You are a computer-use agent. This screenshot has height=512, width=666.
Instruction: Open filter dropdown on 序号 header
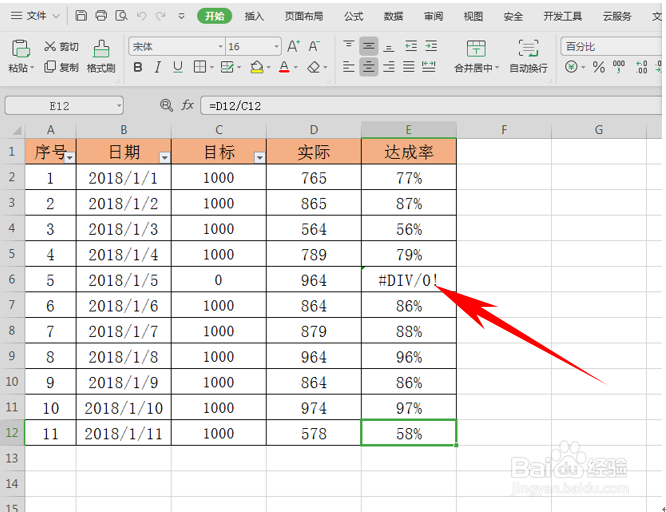(70, 158)
